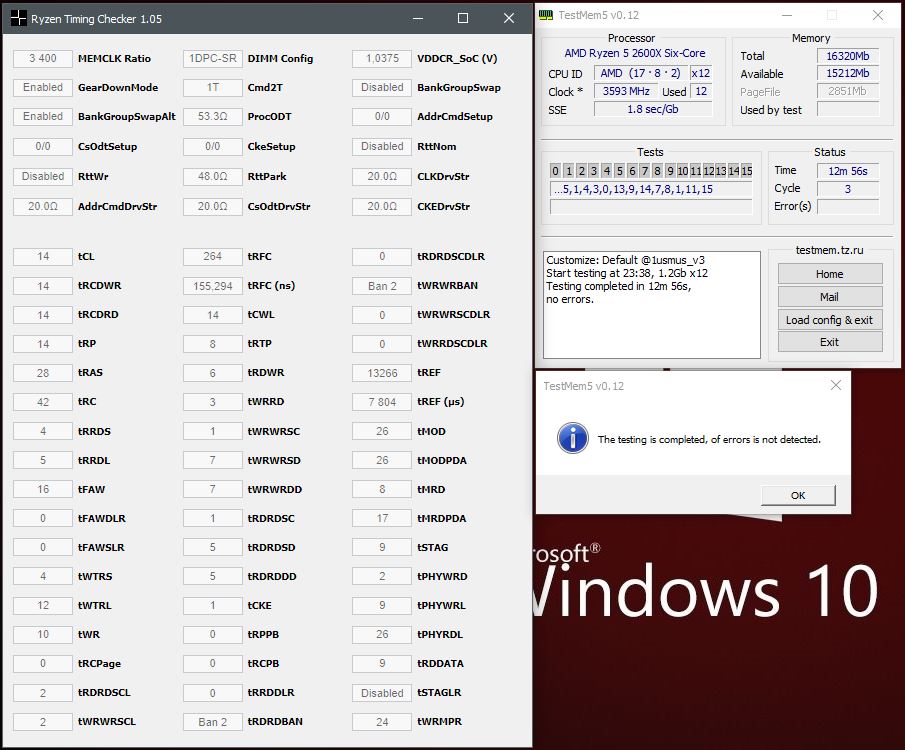
Task: Click the Status Time 12m 56s field
Action: (x=848, y=171)
